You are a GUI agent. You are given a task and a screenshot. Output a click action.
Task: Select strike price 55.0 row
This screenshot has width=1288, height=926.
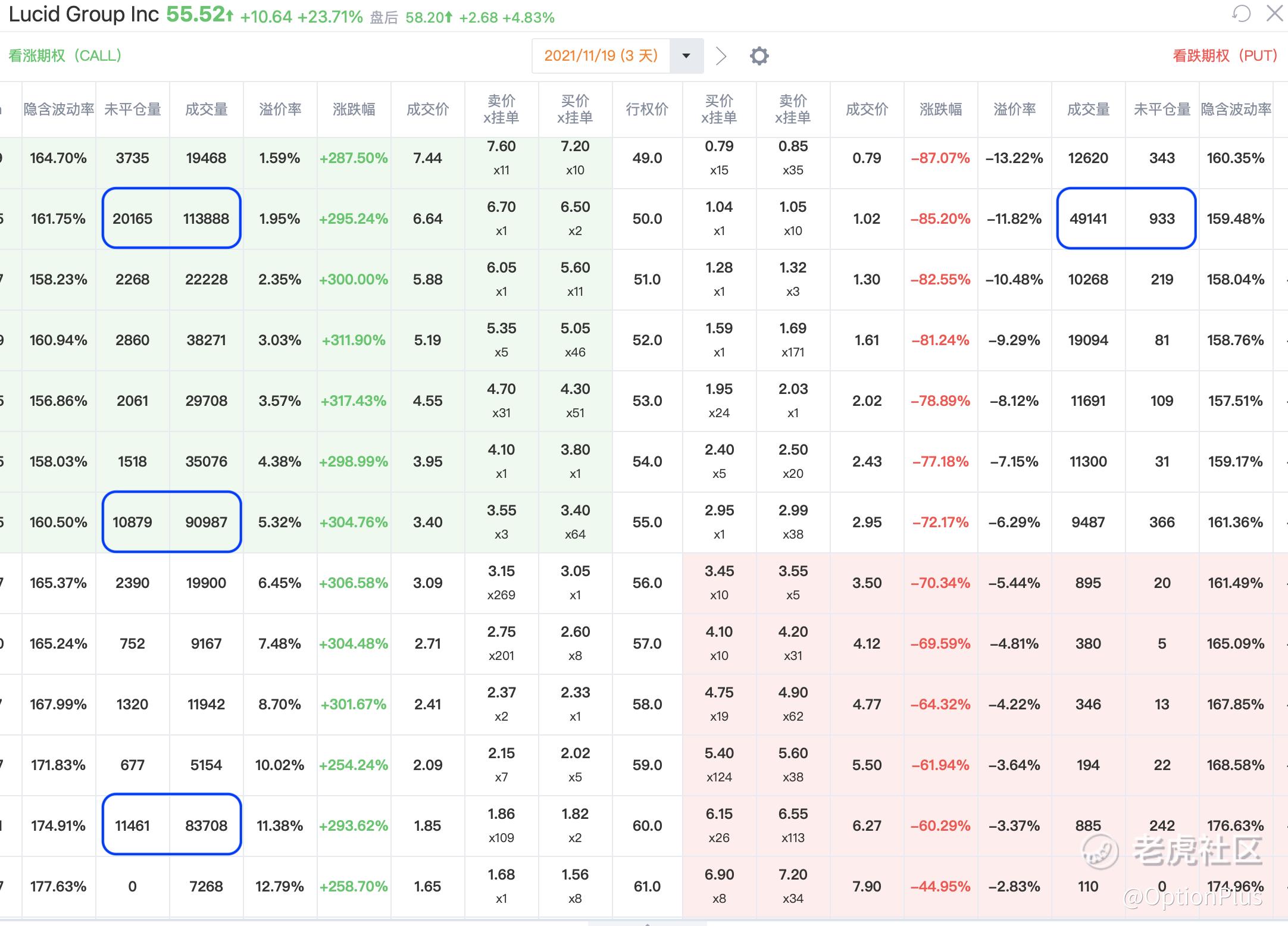(x=647, y=523)
